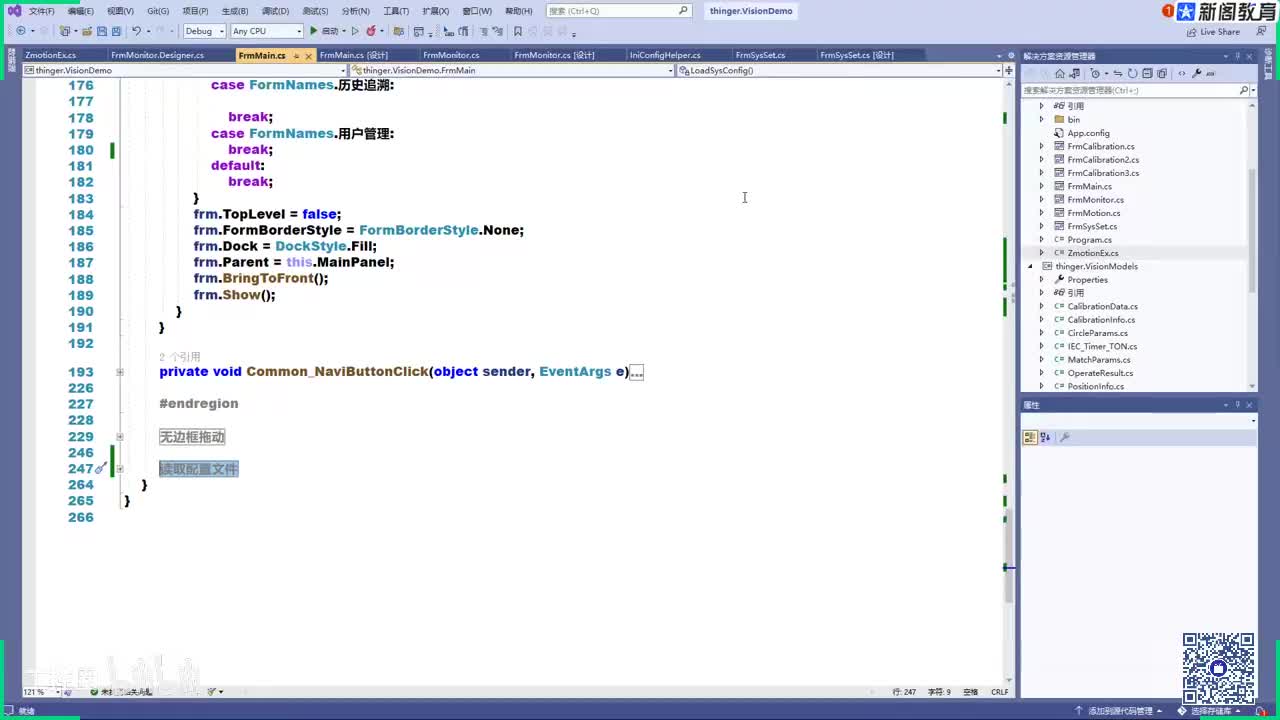Image resolution: width=1280 pixels, height=720 pixels.
Task: Click the Save All icon in the toolbar
Action: click(116, 31)
